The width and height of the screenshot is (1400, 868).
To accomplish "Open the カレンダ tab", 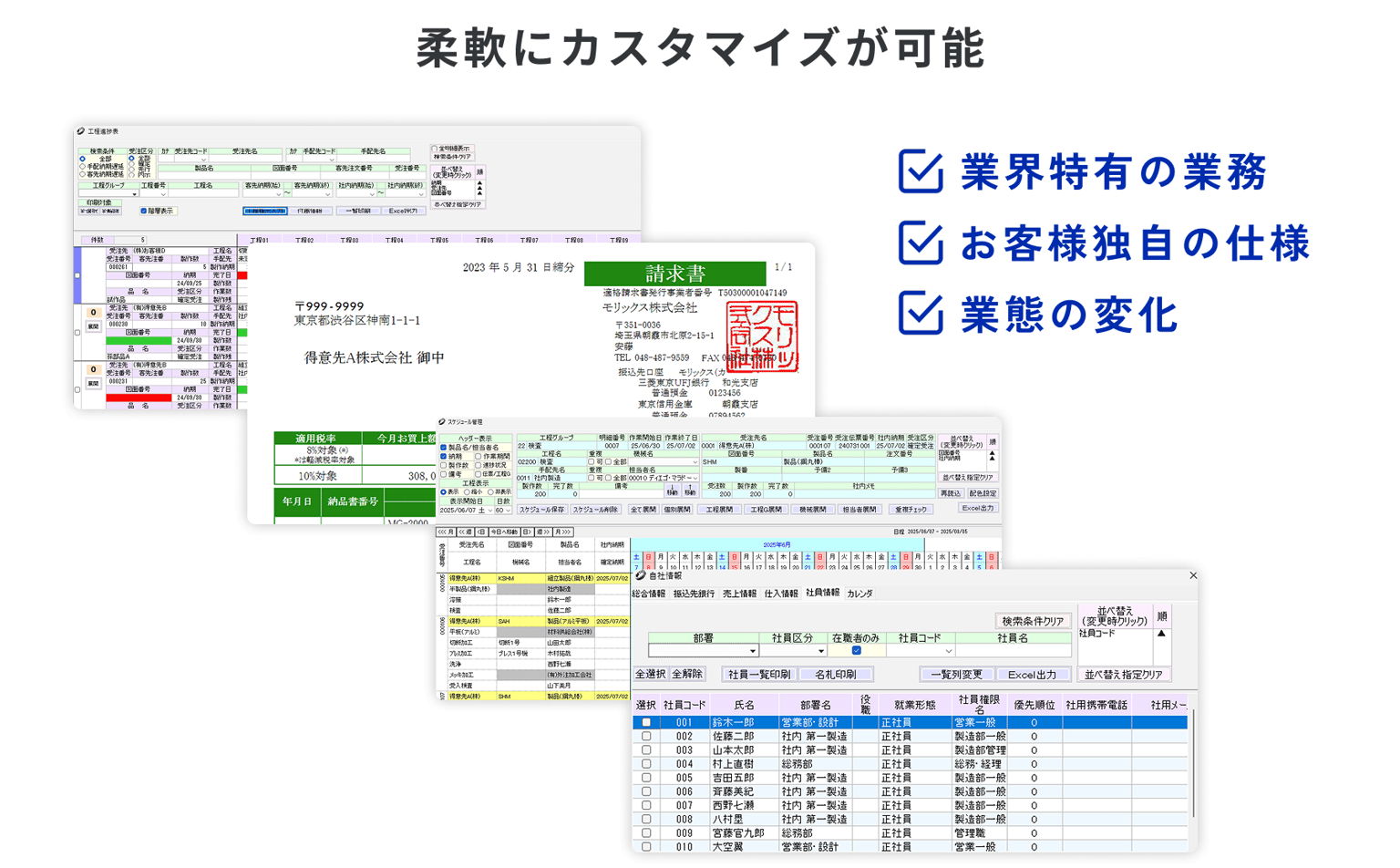I will (x=860, y=594).
